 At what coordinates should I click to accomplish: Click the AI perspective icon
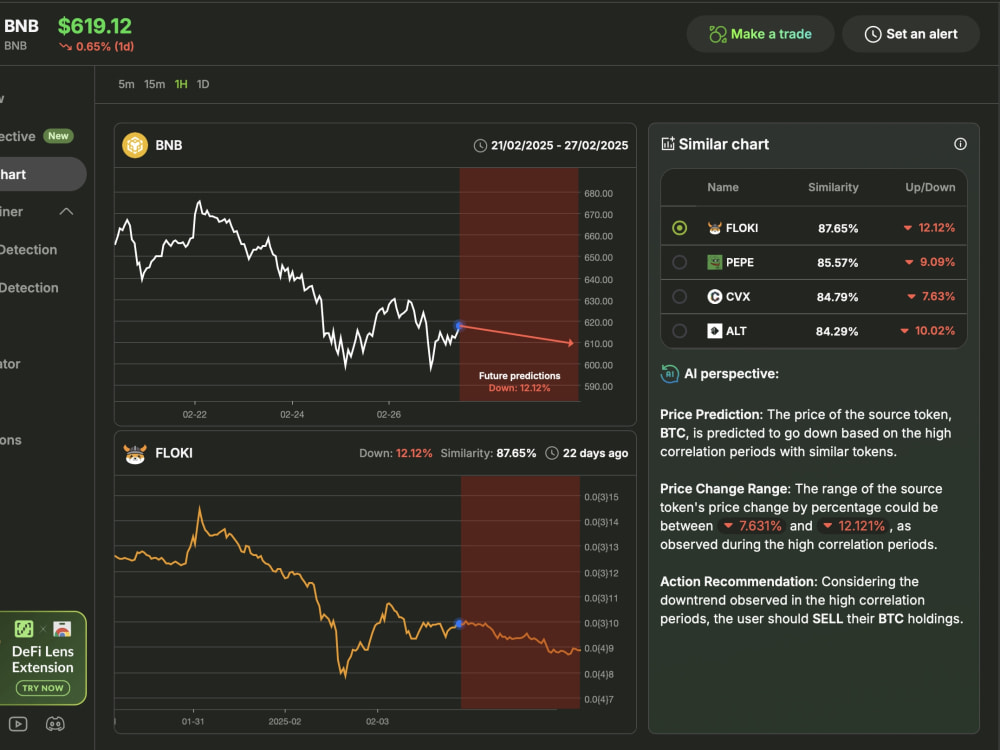pyautogui.click(x=670, y=374)
